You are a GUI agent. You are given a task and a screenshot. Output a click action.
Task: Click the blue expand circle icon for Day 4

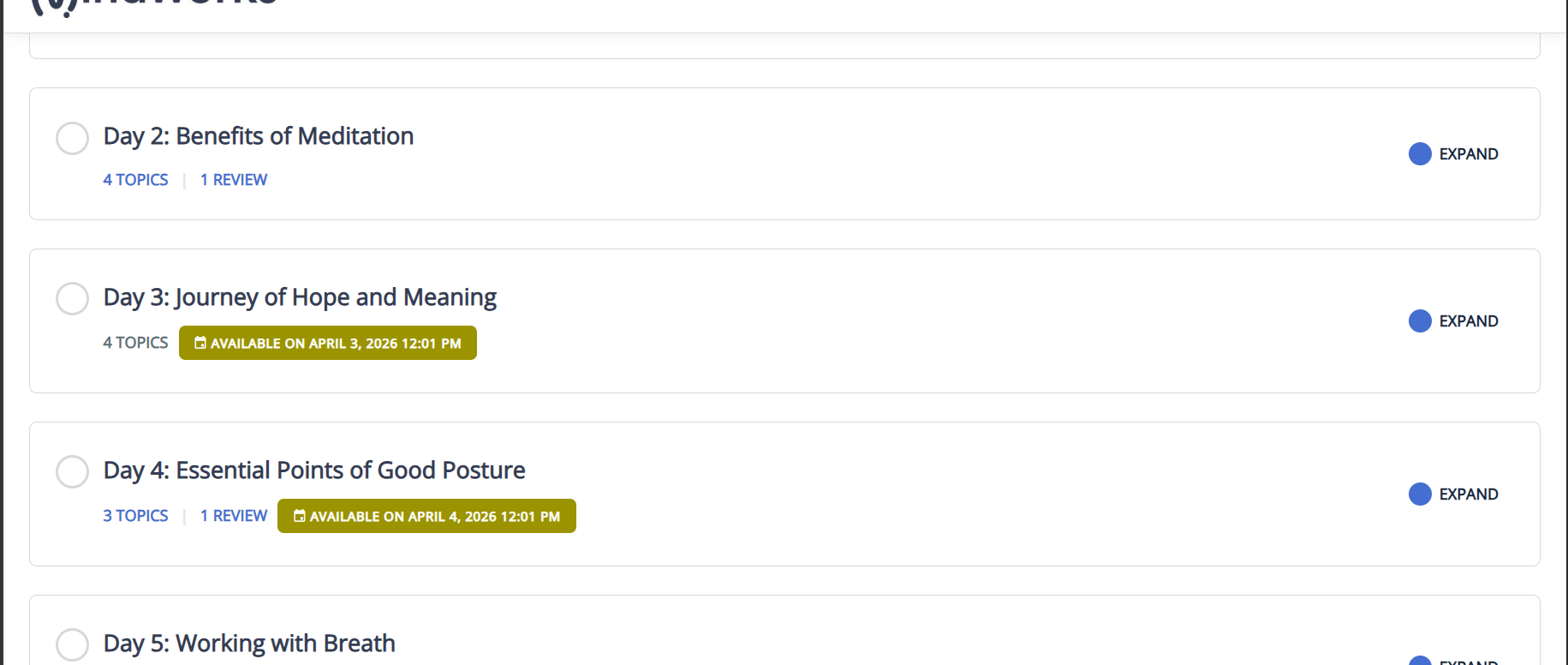coord(1420,494)
